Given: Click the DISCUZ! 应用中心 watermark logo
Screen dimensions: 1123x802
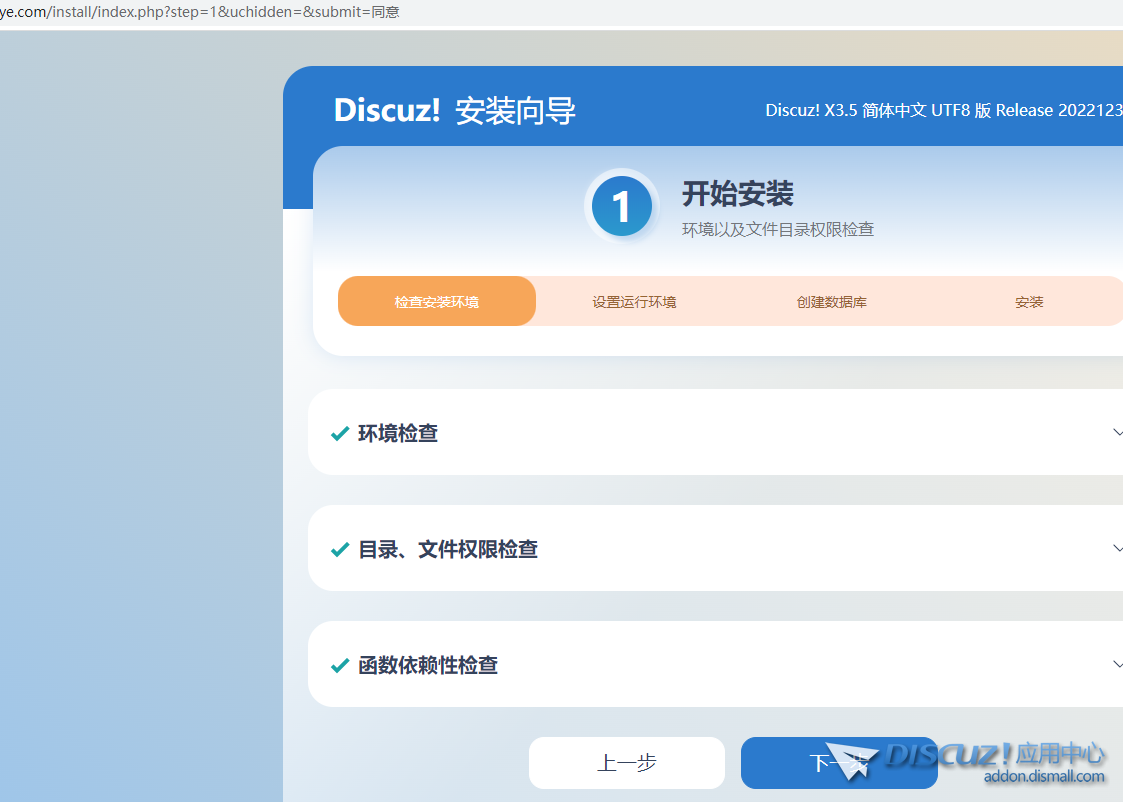Looking at the screenshot, I should click(x=994, y=754).
